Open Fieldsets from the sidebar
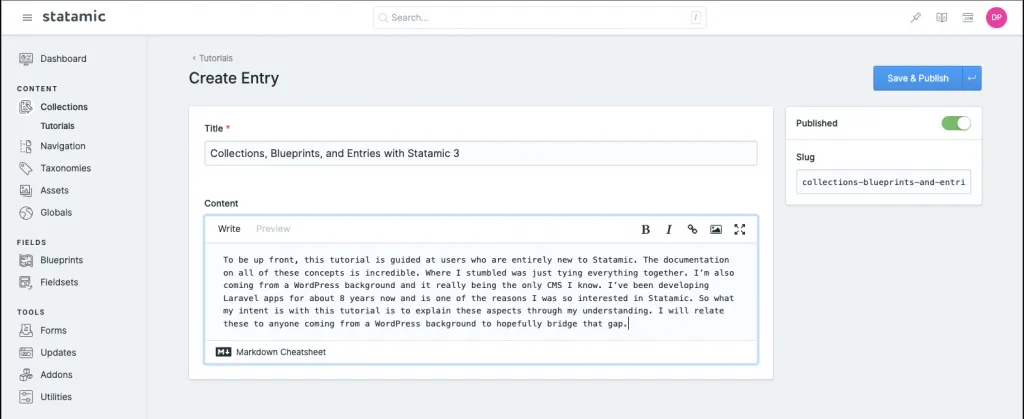The height and width of the screenshot is (419, 1024). click(x=59, y=283)
